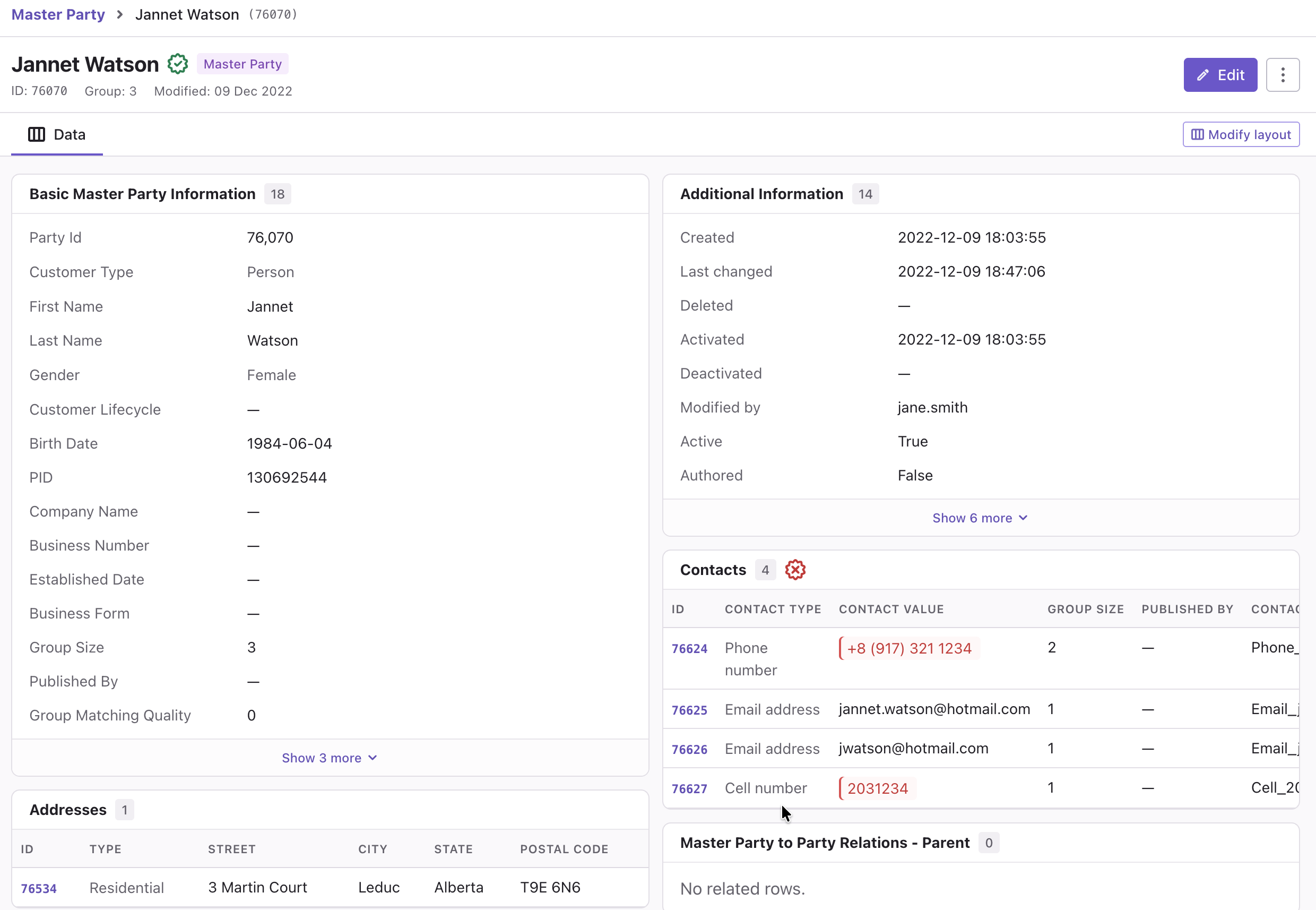The image size is (1316, 910).
Task: Click the email jannet.watson@hotmail.com
Action: coord(934,709)
